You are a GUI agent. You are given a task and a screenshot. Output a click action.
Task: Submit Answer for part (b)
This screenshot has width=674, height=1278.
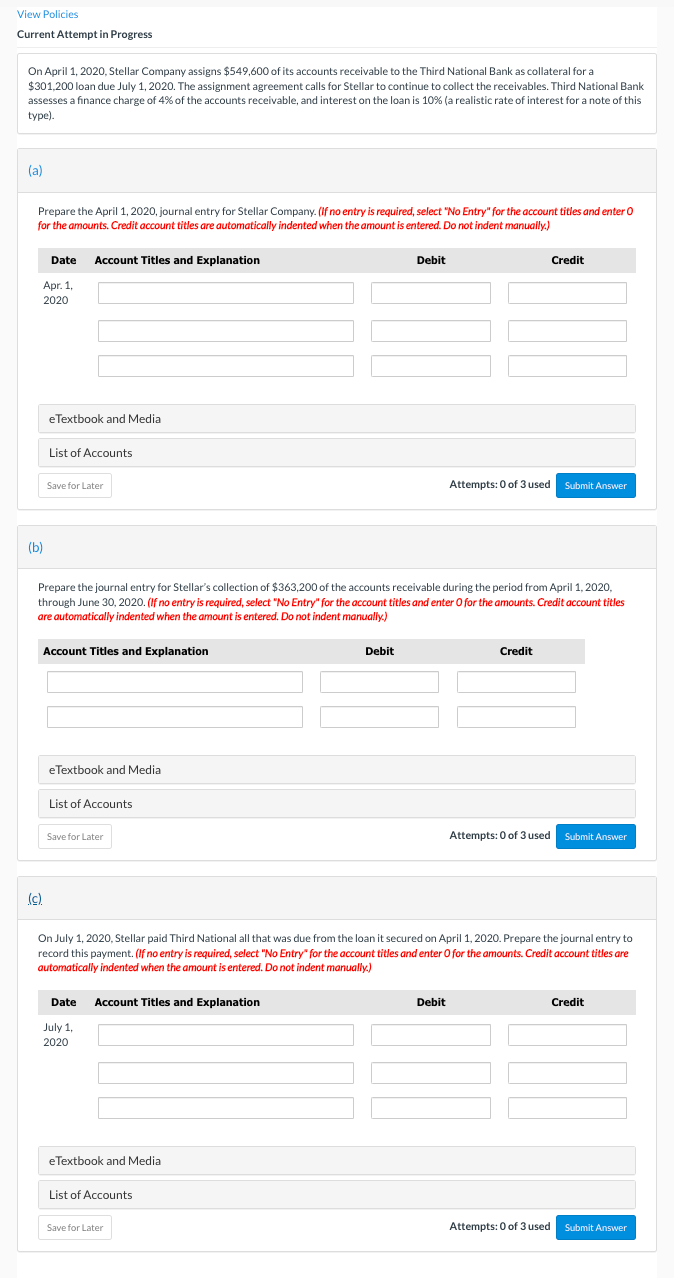[595, 836]
